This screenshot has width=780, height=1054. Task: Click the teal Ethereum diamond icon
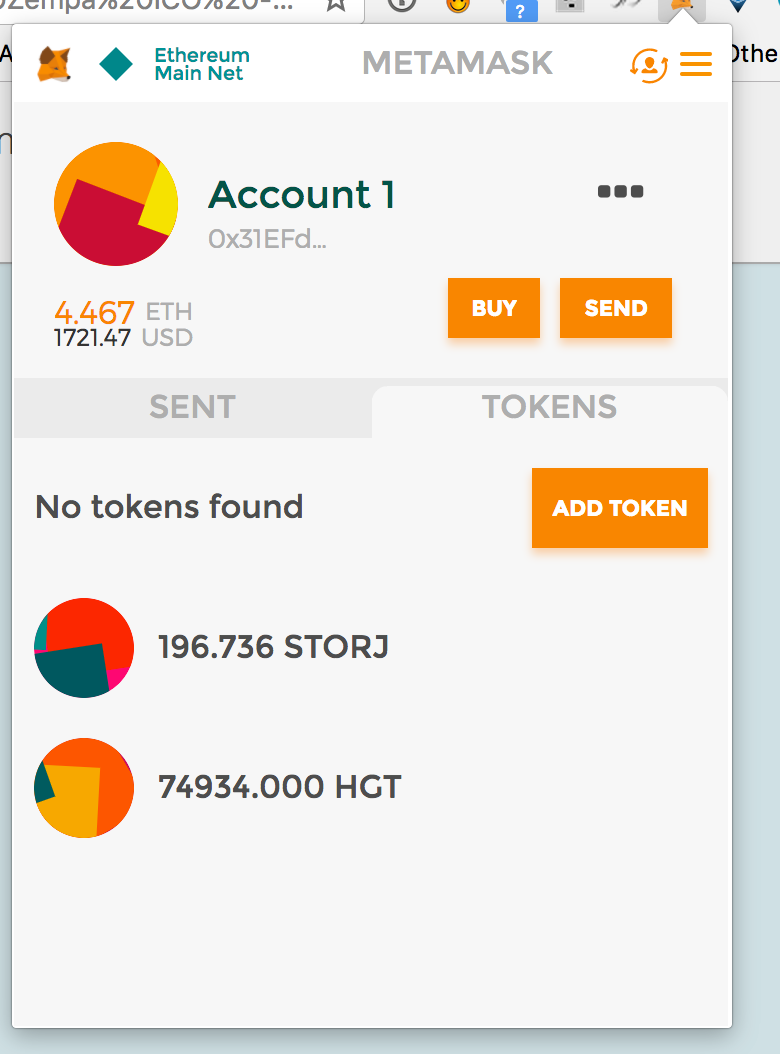[x=116, y=64]
